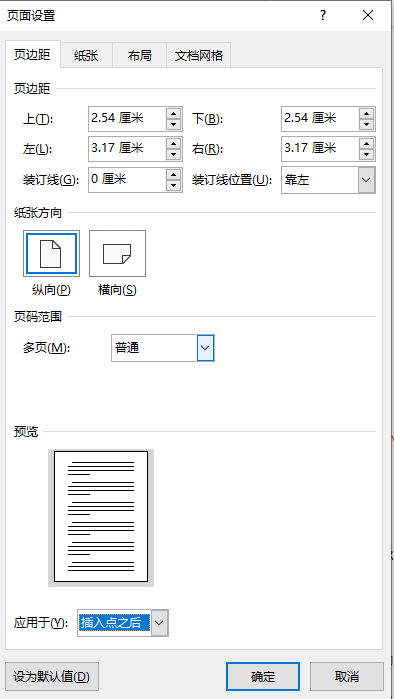
Task: Click the 页面设置 title text
Action: 31,16
